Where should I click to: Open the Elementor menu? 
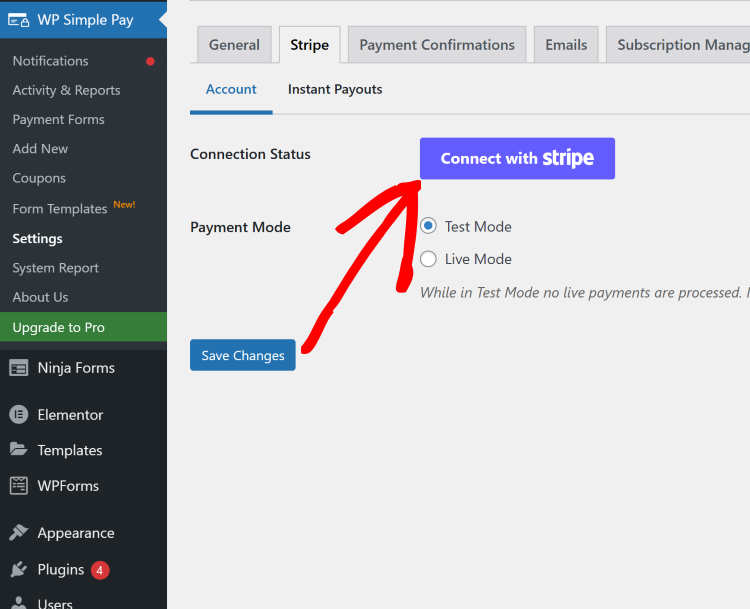click(x=84, y=415)
